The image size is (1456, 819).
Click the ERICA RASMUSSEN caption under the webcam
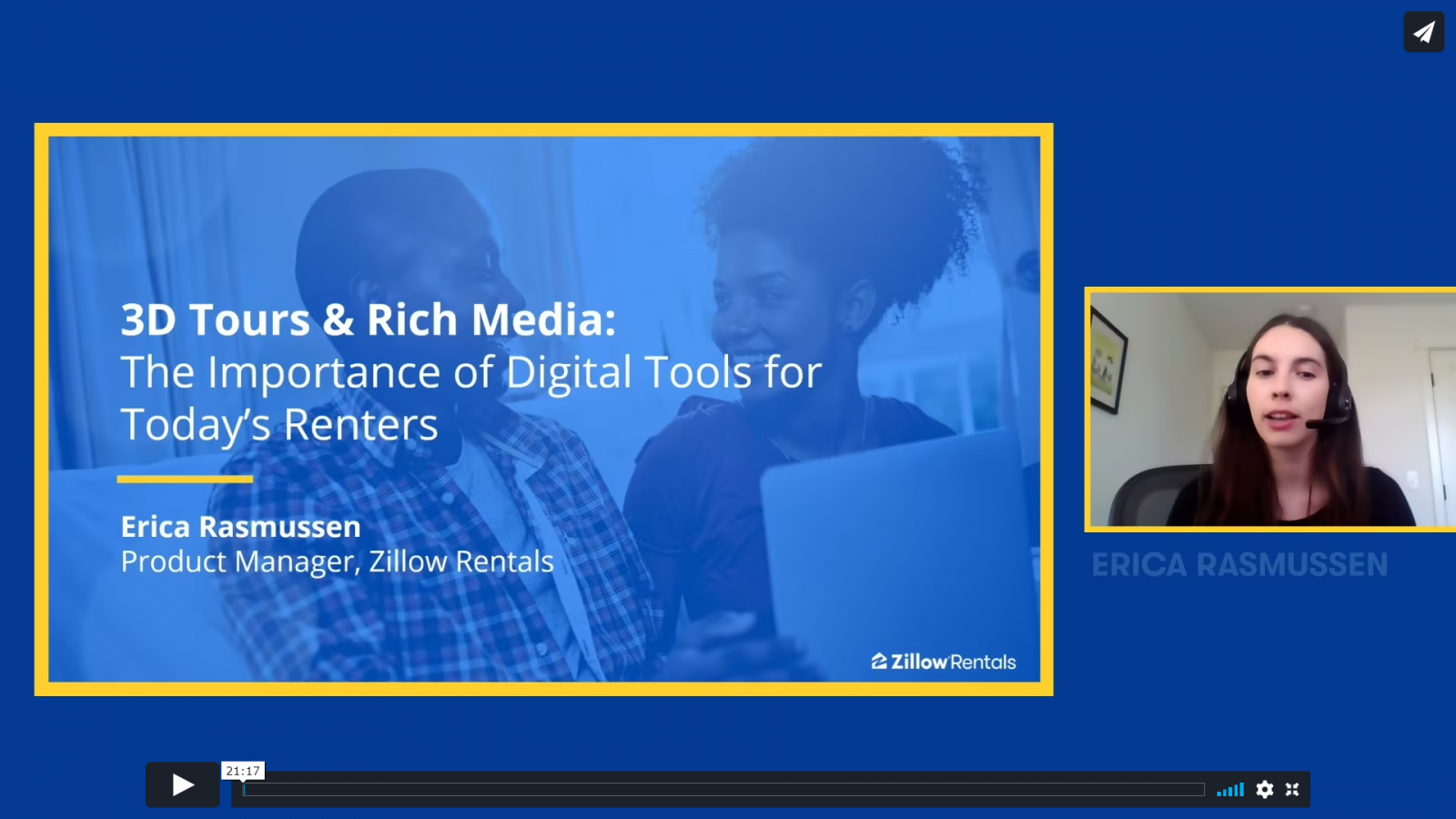click(1239, 565)
